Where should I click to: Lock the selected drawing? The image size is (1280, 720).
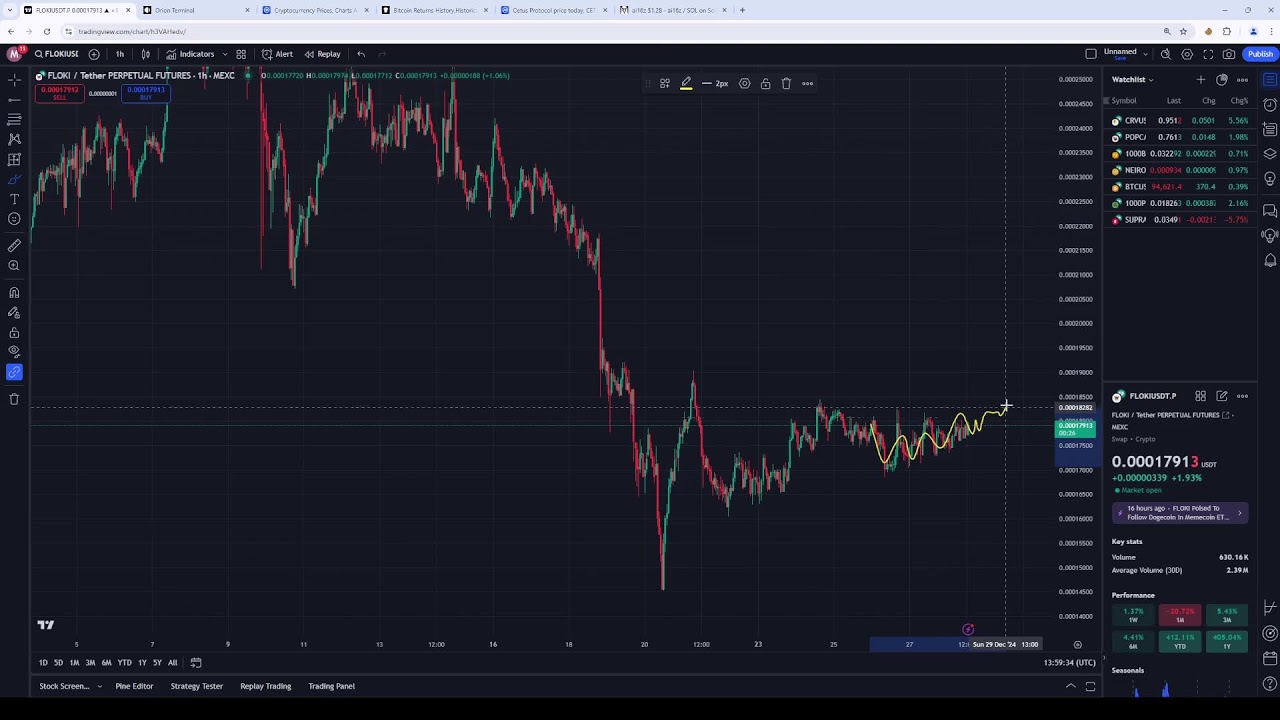pos(765,83)
